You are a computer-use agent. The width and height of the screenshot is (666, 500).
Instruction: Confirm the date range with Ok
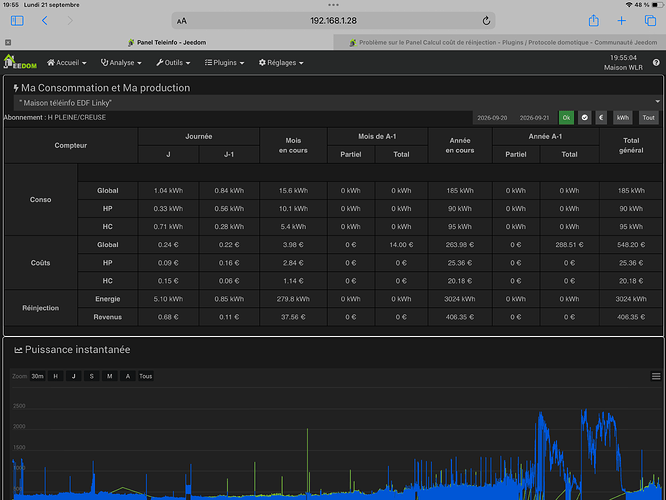click(x=566, y=118)
